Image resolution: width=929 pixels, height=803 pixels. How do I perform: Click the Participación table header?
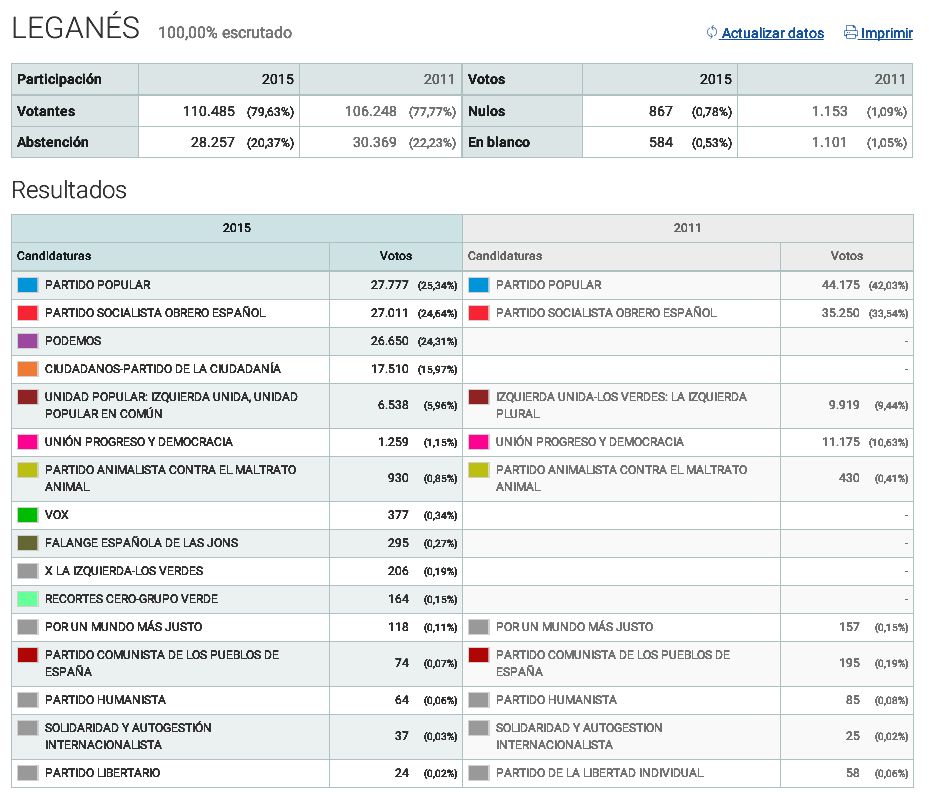75,79
